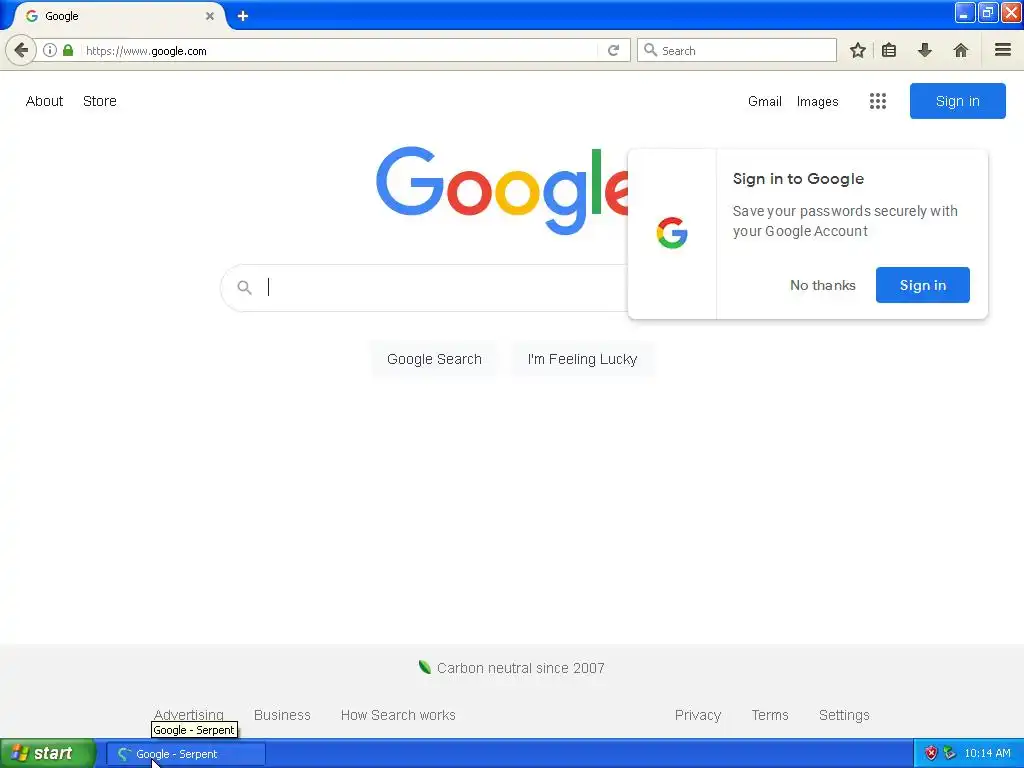The width and height of the screenshot is (1024, 768).
Task: Click the magnifier icon in Google search box
Action: (244, 287)
